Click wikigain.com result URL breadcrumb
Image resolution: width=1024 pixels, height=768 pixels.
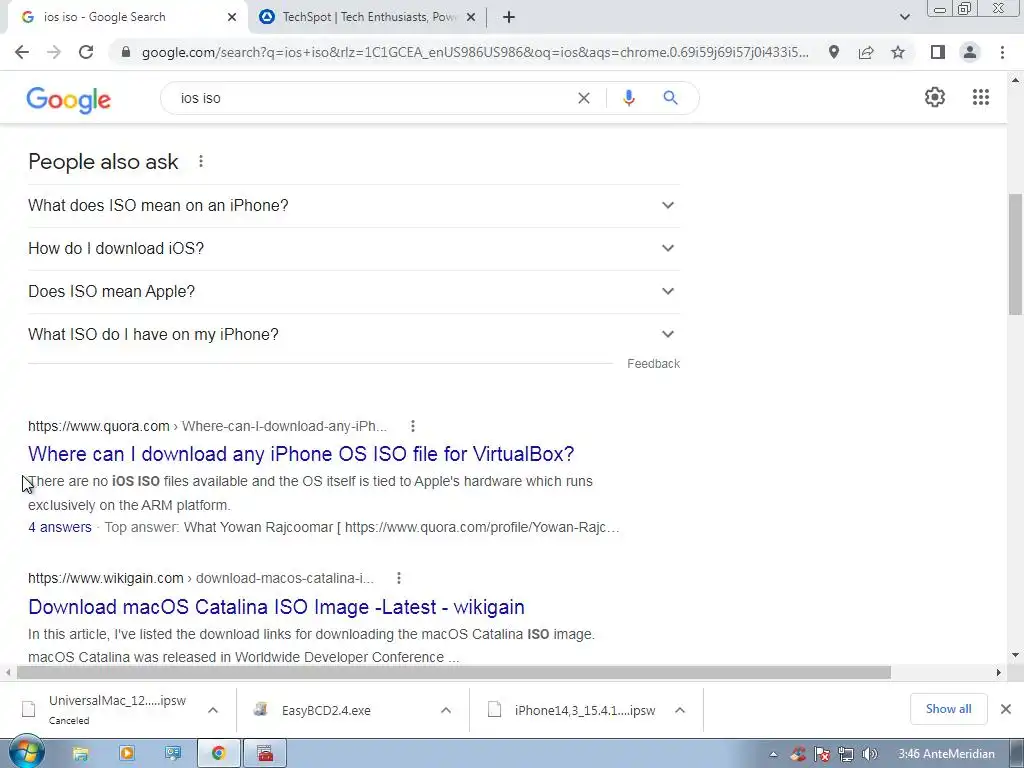tap(200, 578)
